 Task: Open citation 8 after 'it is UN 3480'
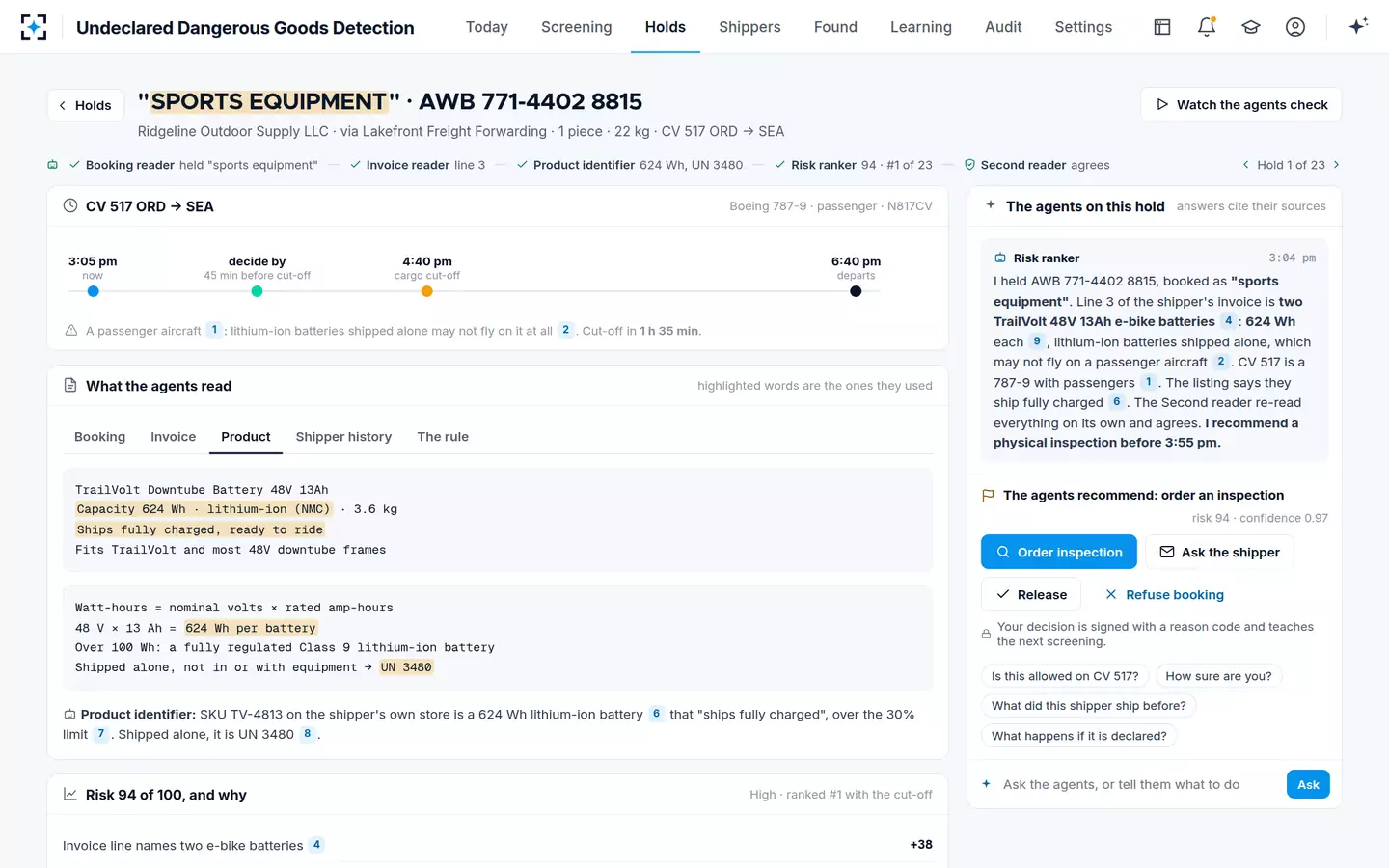click(307, 734)
